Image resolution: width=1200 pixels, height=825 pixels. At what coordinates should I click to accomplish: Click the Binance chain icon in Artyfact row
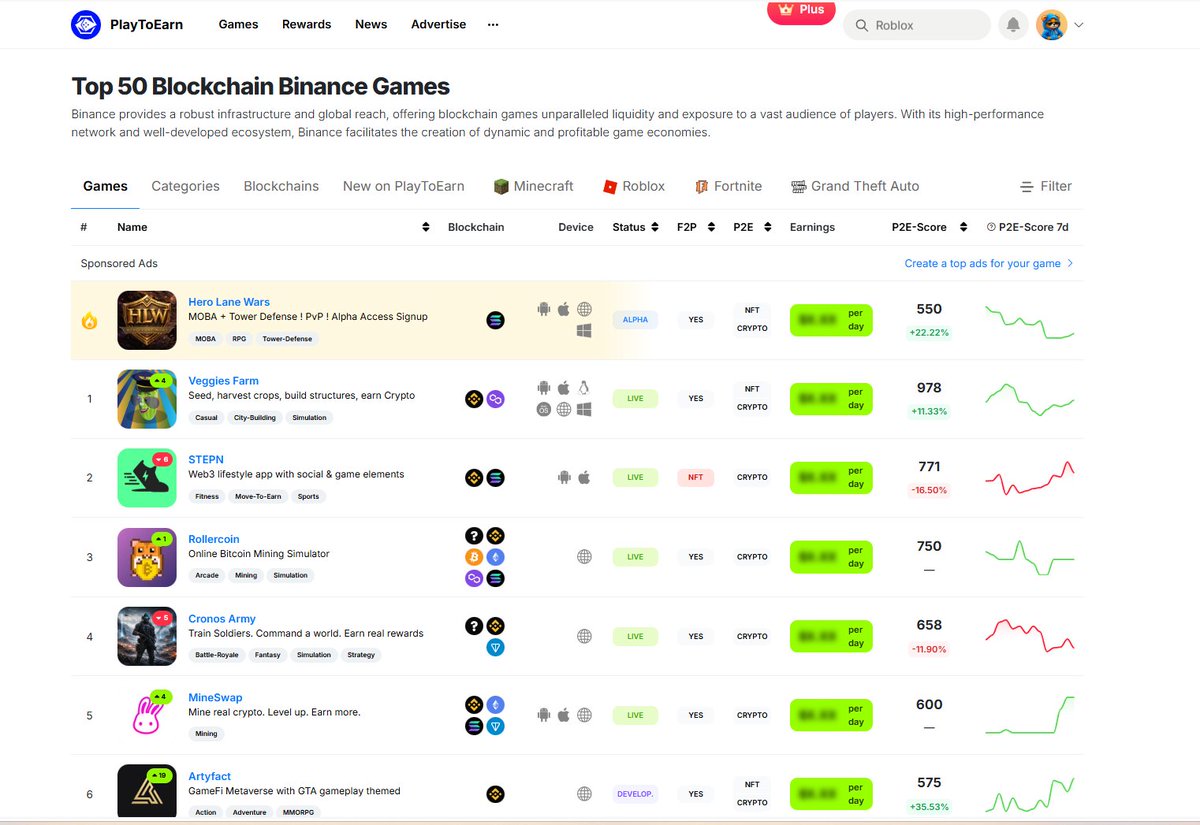(495, 794)
